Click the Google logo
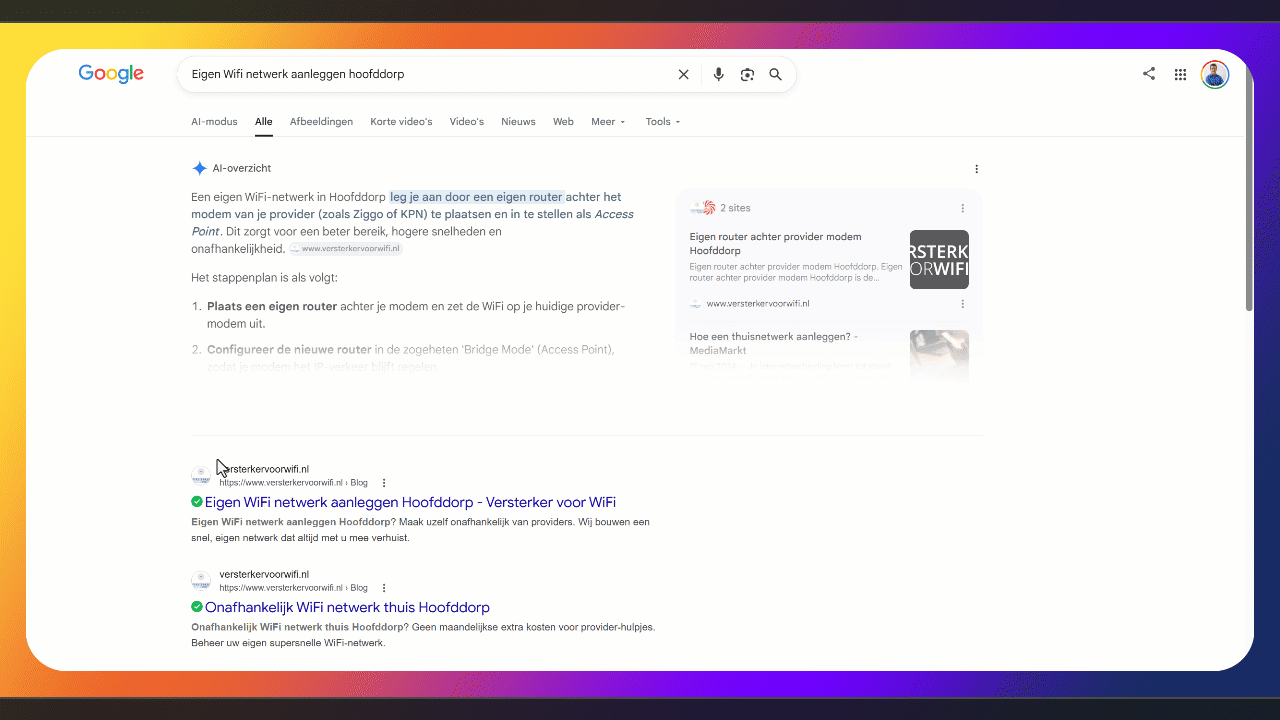Image resolution: width=1280 pixels, height=720 pixels. 111,74
